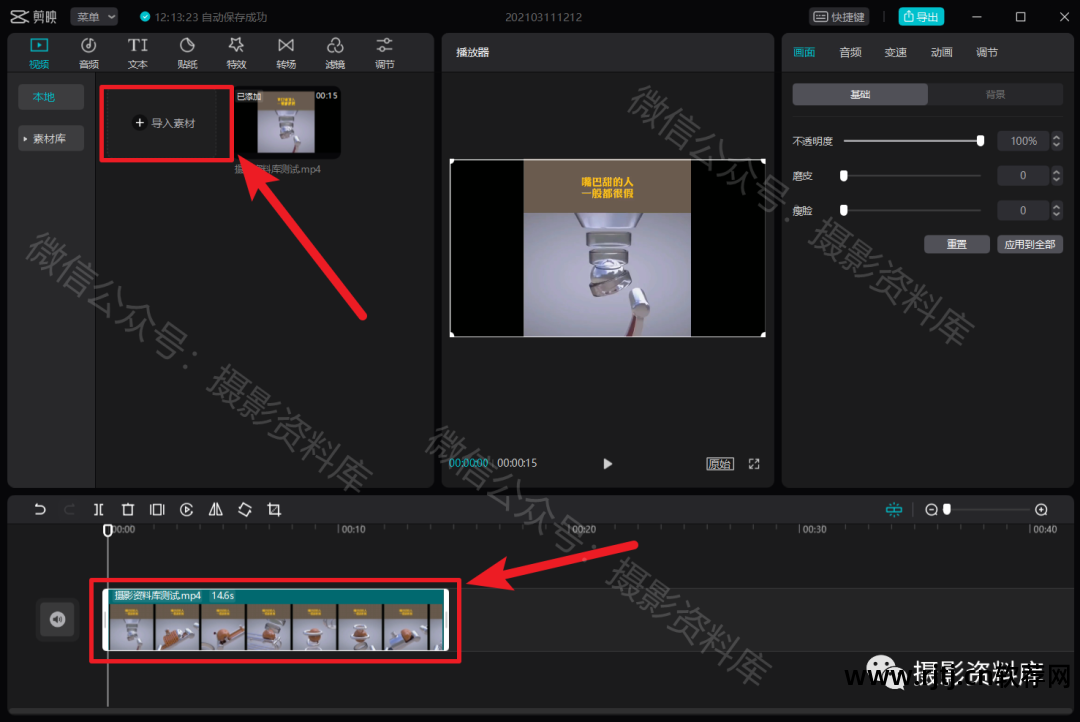Open the 视频 video media tab
The width and height of the screenshot is (1080, 722).
(39, 54)
